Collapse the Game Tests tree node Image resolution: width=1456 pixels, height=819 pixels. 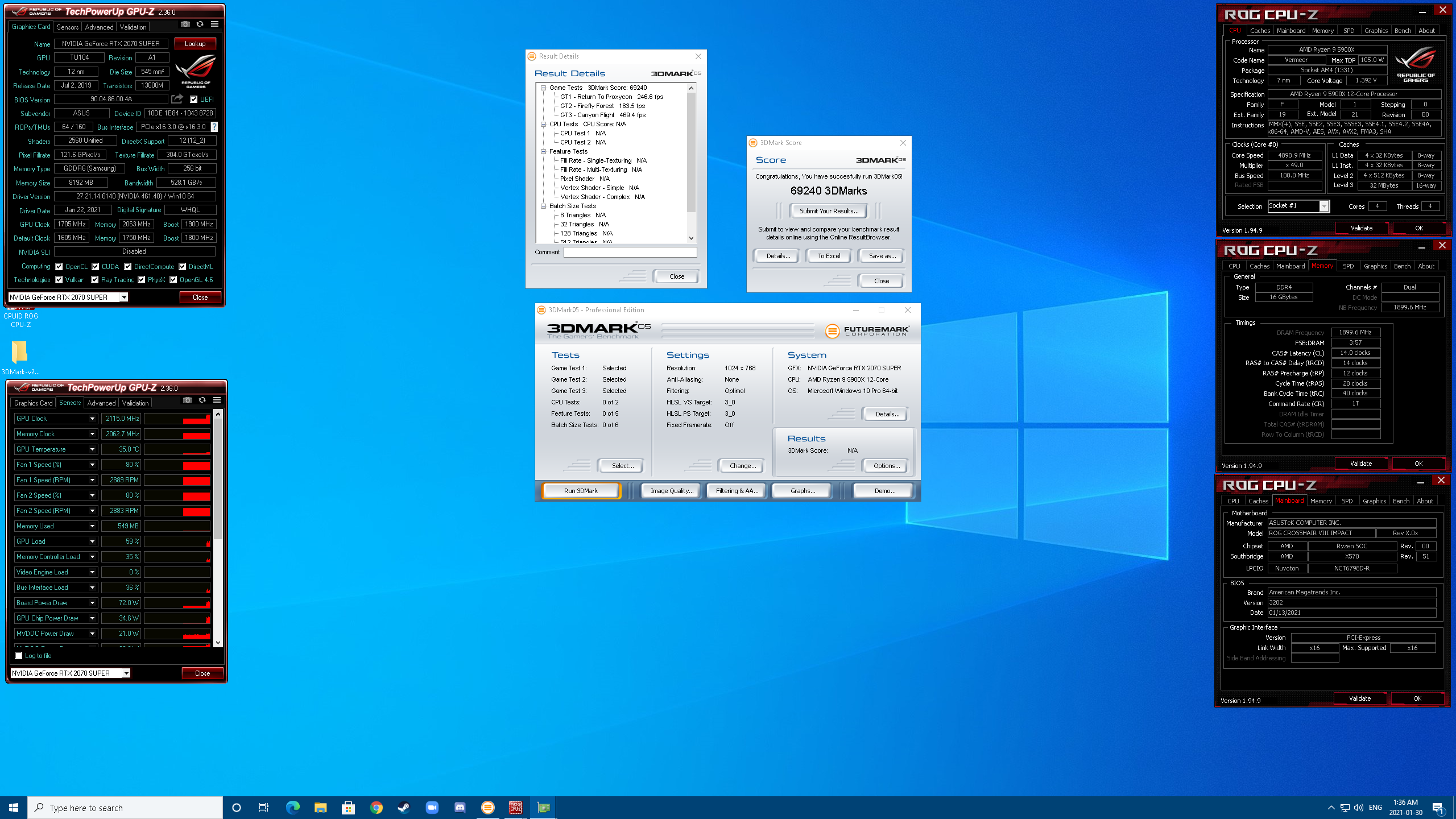(x=544, y=88)
